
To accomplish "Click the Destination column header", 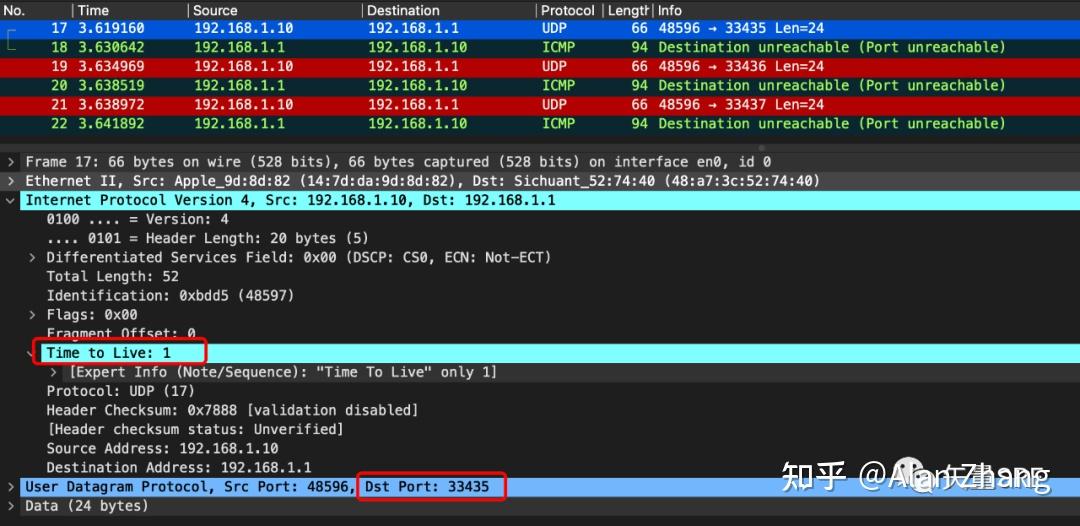I will click(403, 10).
